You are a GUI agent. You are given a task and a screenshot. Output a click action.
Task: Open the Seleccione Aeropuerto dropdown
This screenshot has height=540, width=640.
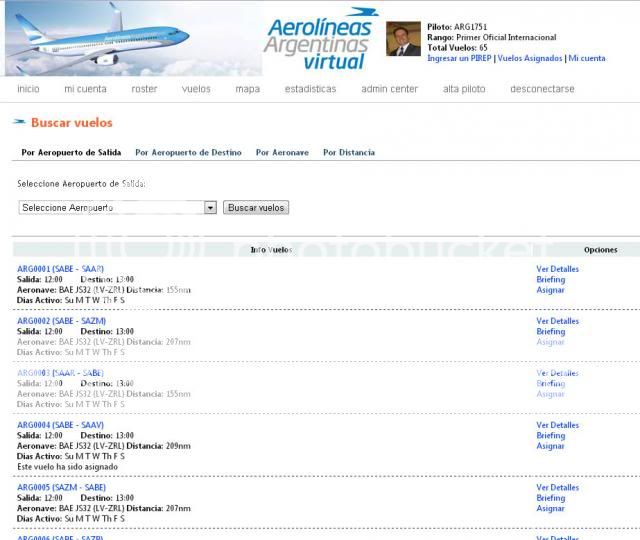[118, 208]
